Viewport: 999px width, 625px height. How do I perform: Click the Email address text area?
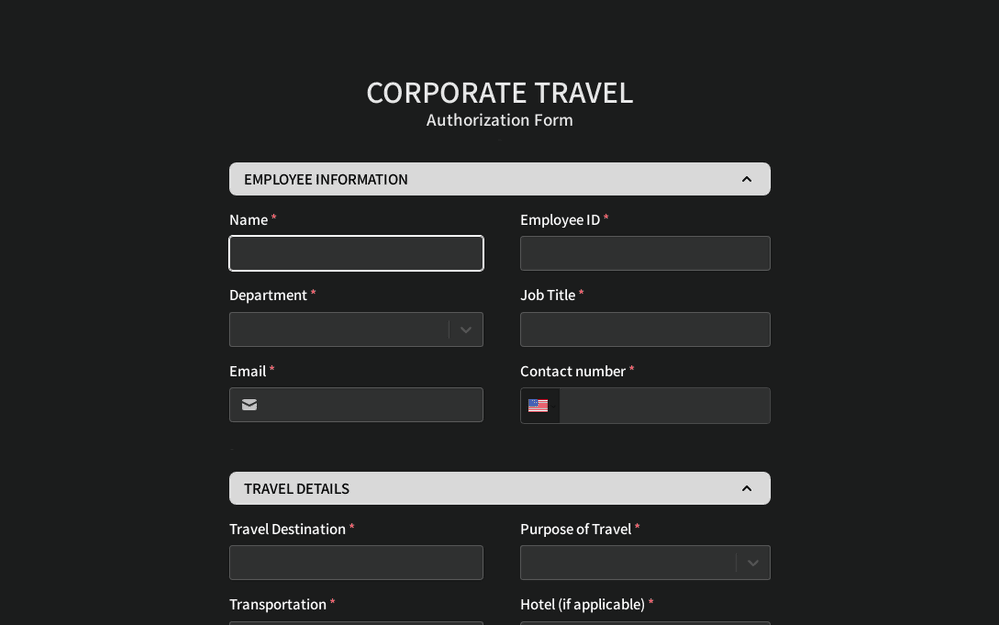click(372, 405)
